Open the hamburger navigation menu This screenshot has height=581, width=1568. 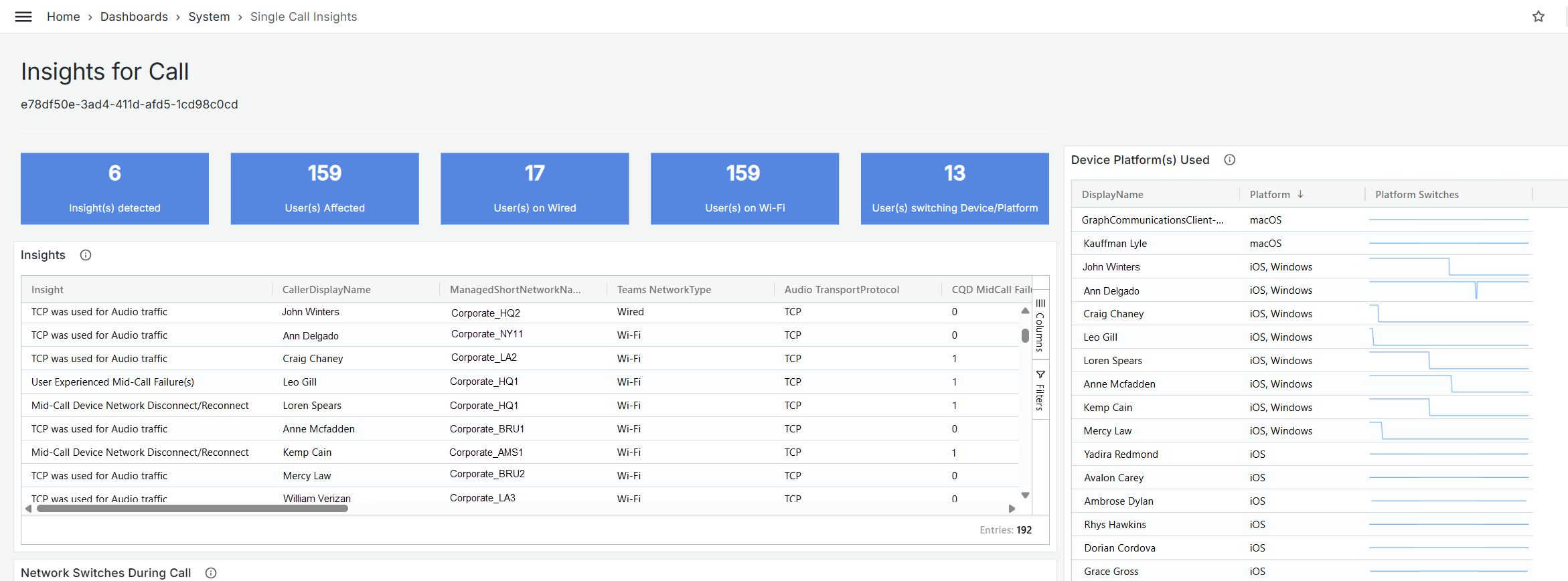coord(23,17)
